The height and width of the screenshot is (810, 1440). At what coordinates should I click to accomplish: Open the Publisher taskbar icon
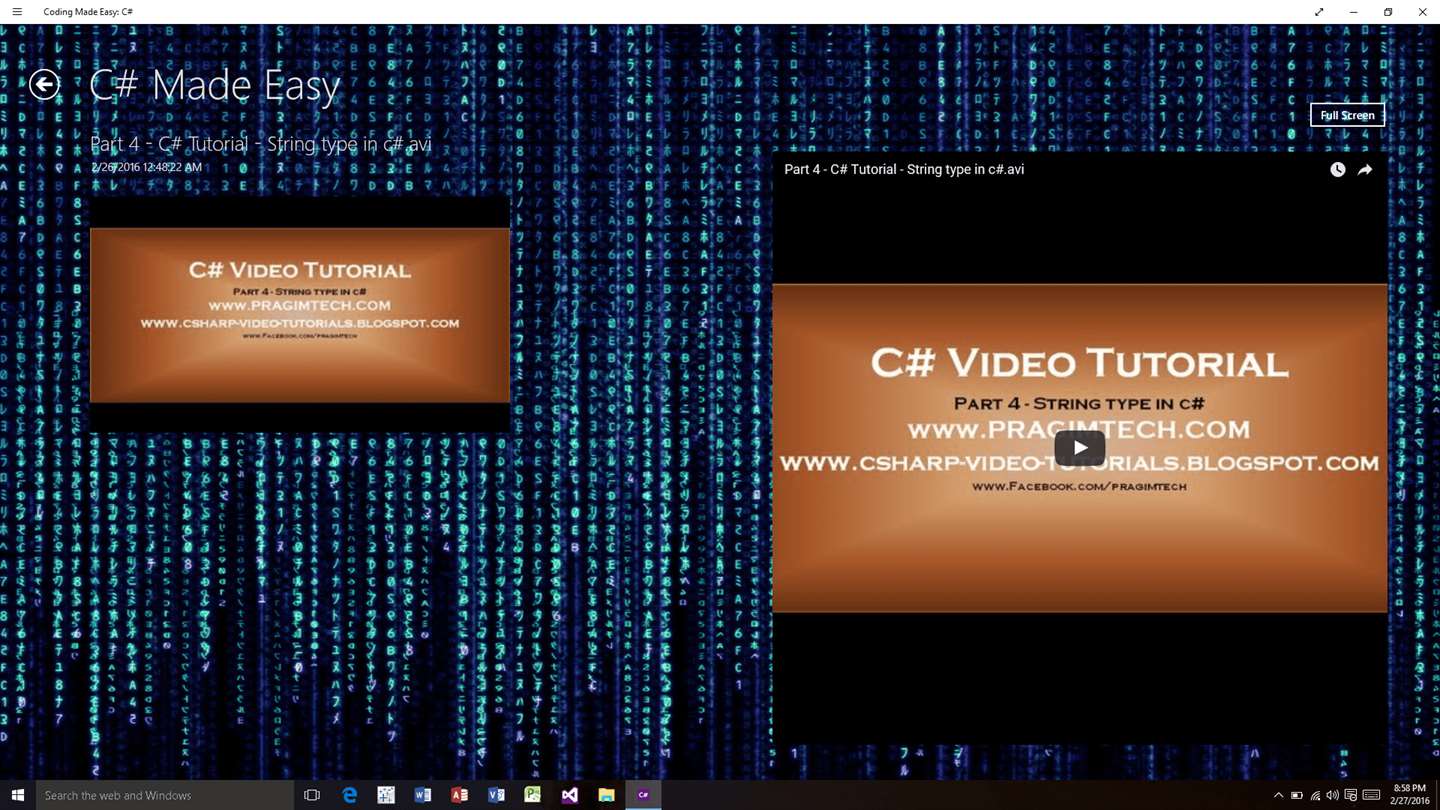point(533,795)
